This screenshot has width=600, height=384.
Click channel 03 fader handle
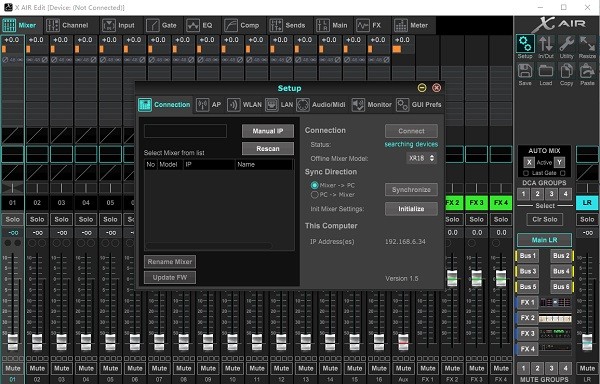pyautogui.click(x=62, y=342)
